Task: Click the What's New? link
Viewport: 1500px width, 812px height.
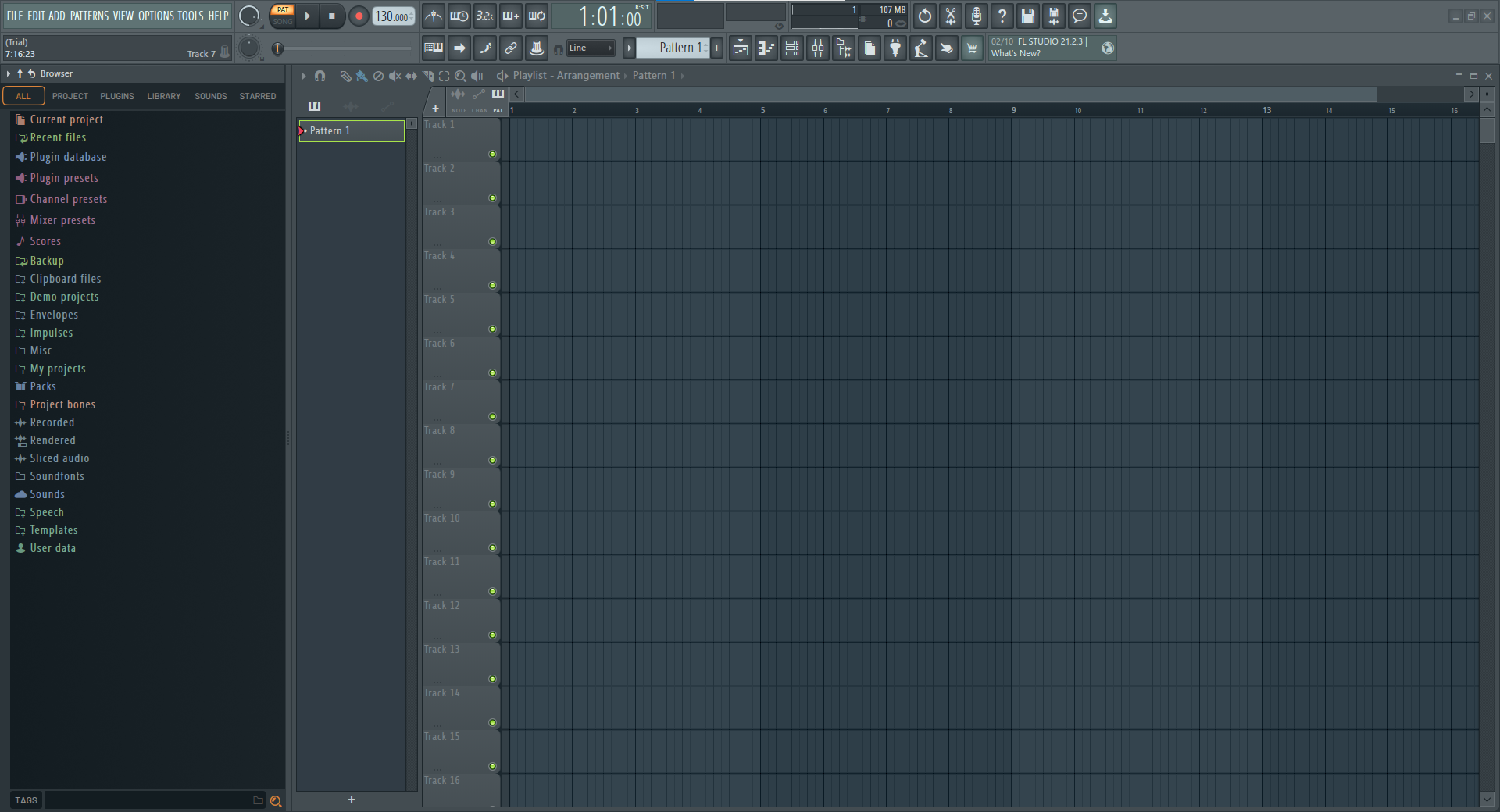Action: [1016, 53]
